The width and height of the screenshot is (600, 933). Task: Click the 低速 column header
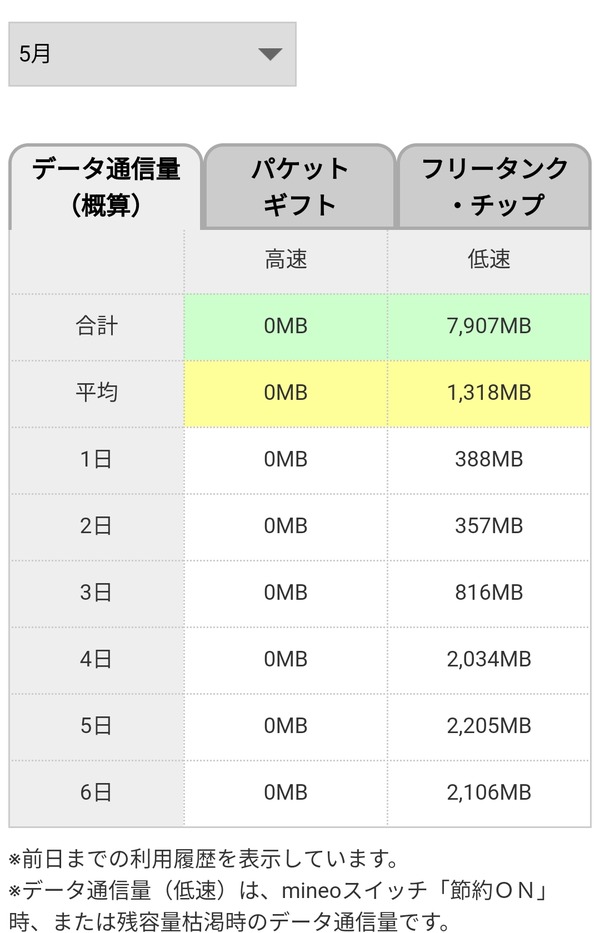tap(489, 259)
